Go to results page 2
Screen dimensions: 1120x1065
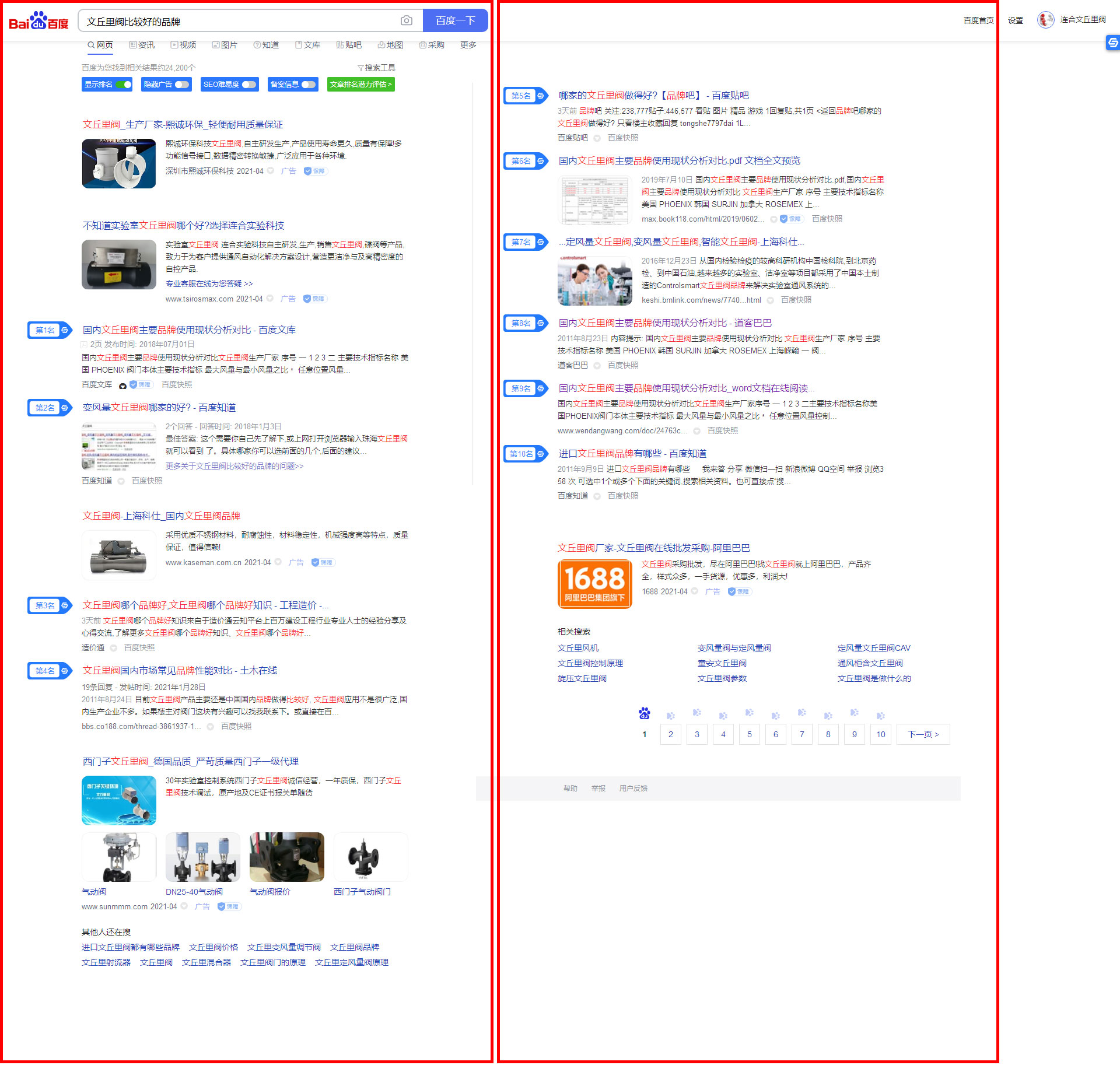coord(671,734)
